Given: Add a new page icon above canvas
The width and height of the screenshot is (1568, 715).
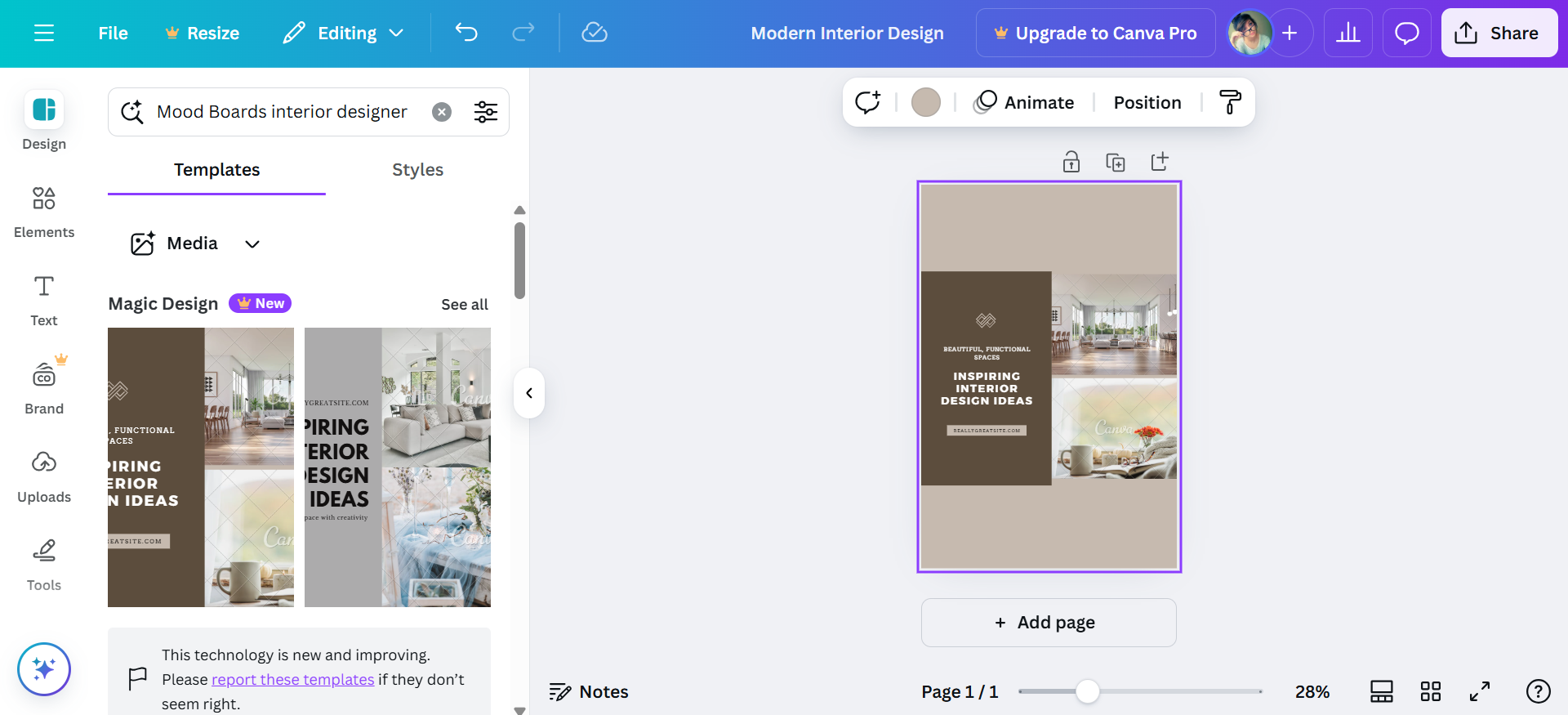Looking at the screenshot, I should point(1160,162).
